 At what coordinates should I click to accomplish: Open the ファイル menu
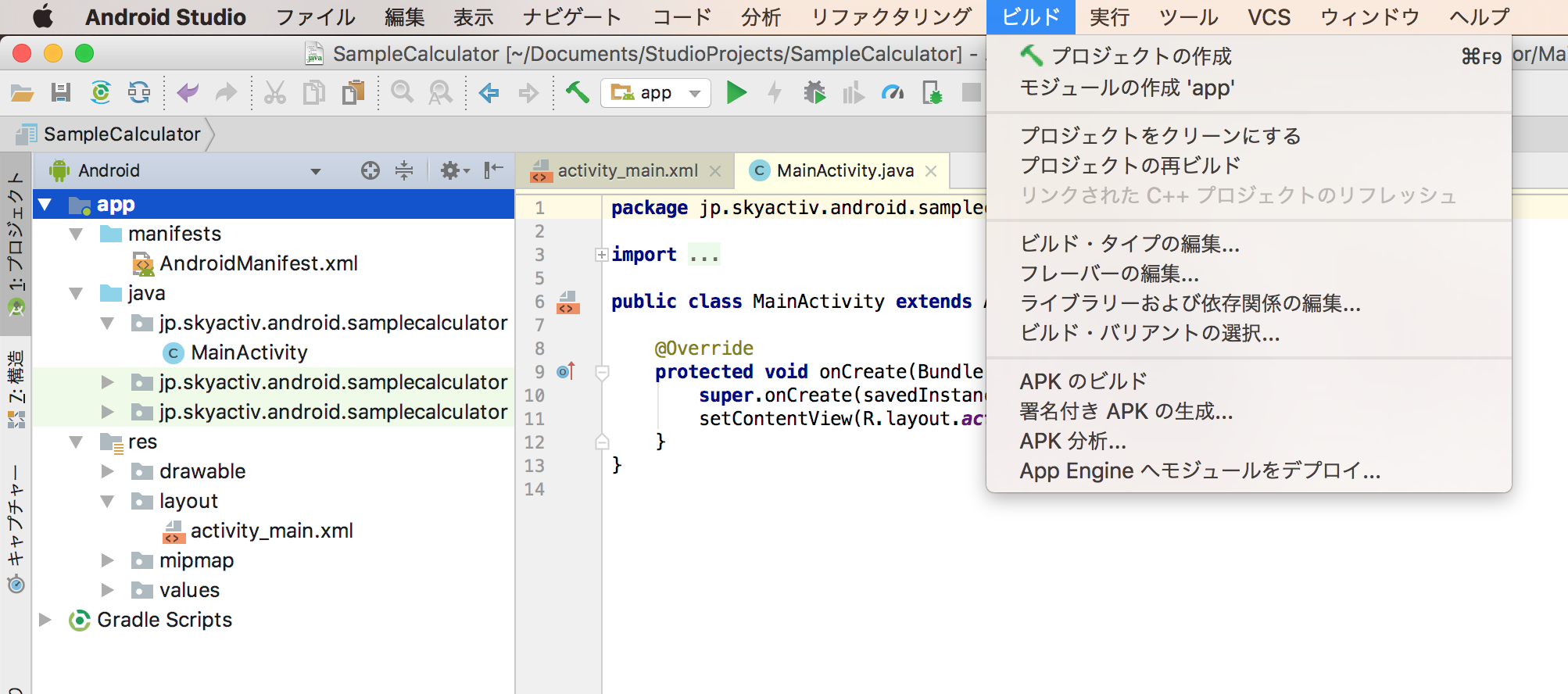(x=316, y=17)
